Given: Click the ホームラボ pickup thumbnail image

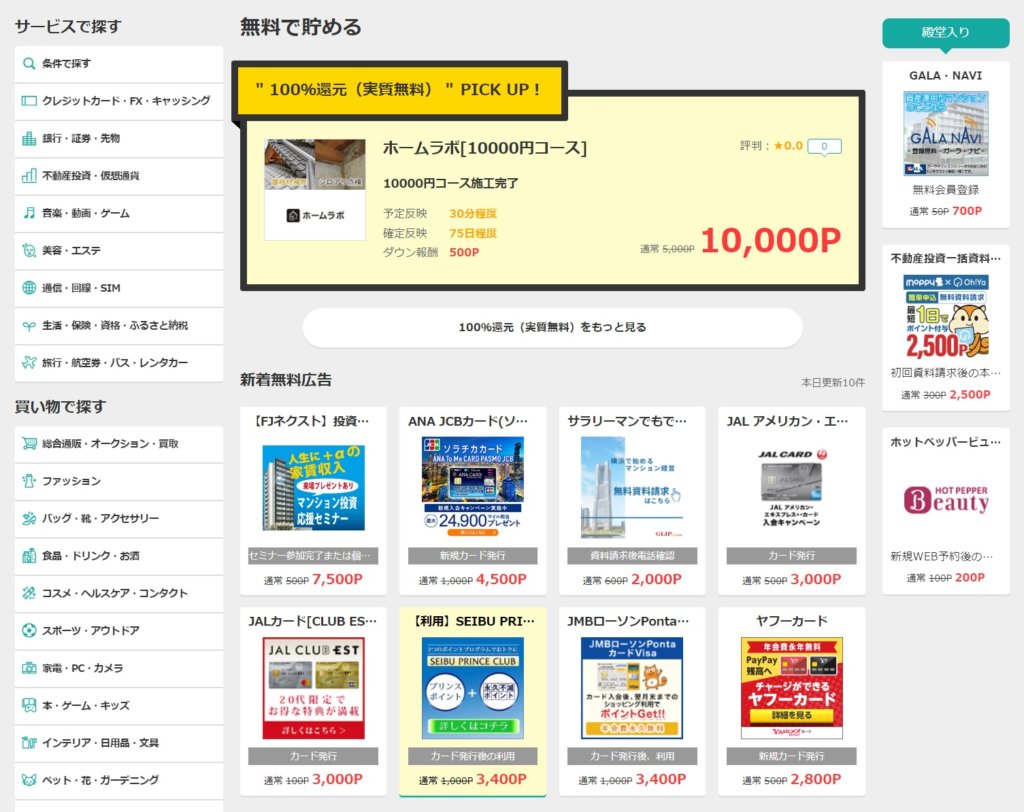Looking at the screenshot, I should [315, 189].
